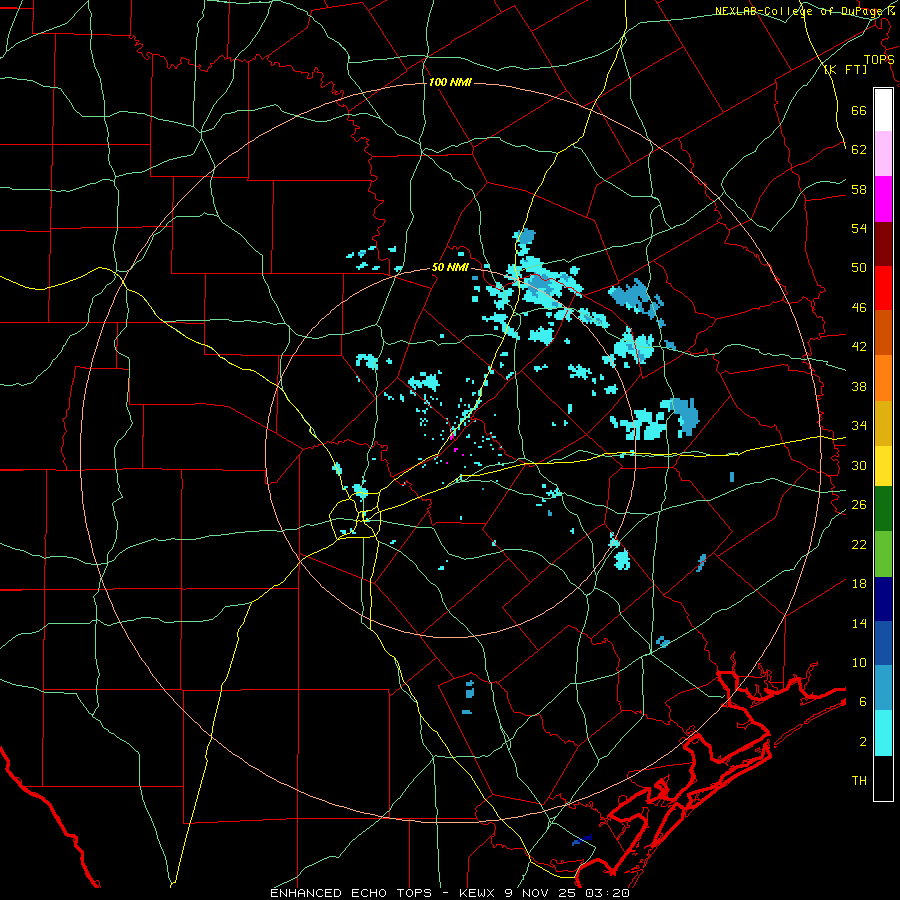This screenshot has width=900, height=900.
Task: Click the cyan legend swatch
Action: 883,733
